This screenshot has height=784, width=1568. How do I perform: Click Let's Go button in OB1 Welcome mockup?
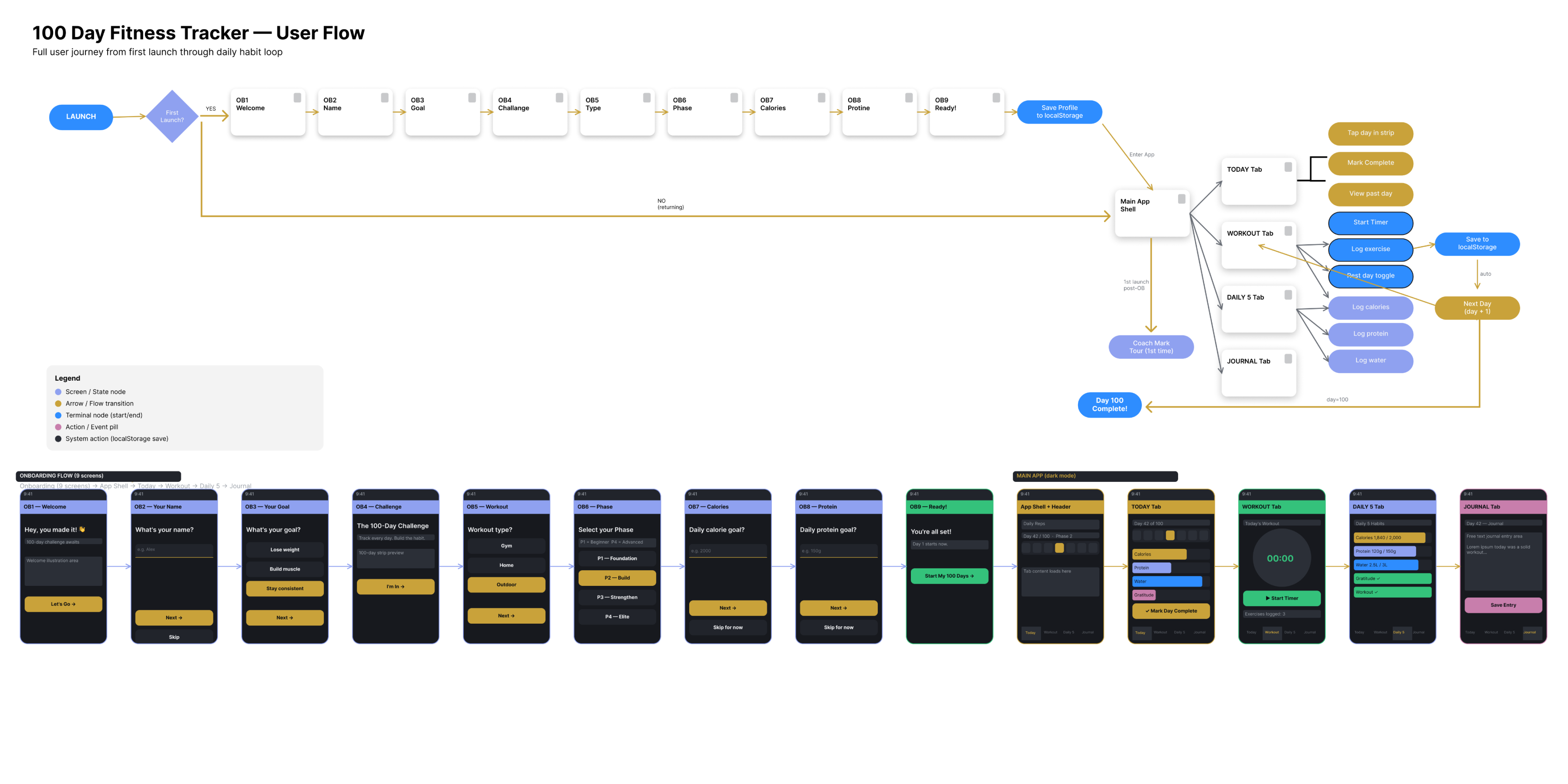tap(63, 604)
